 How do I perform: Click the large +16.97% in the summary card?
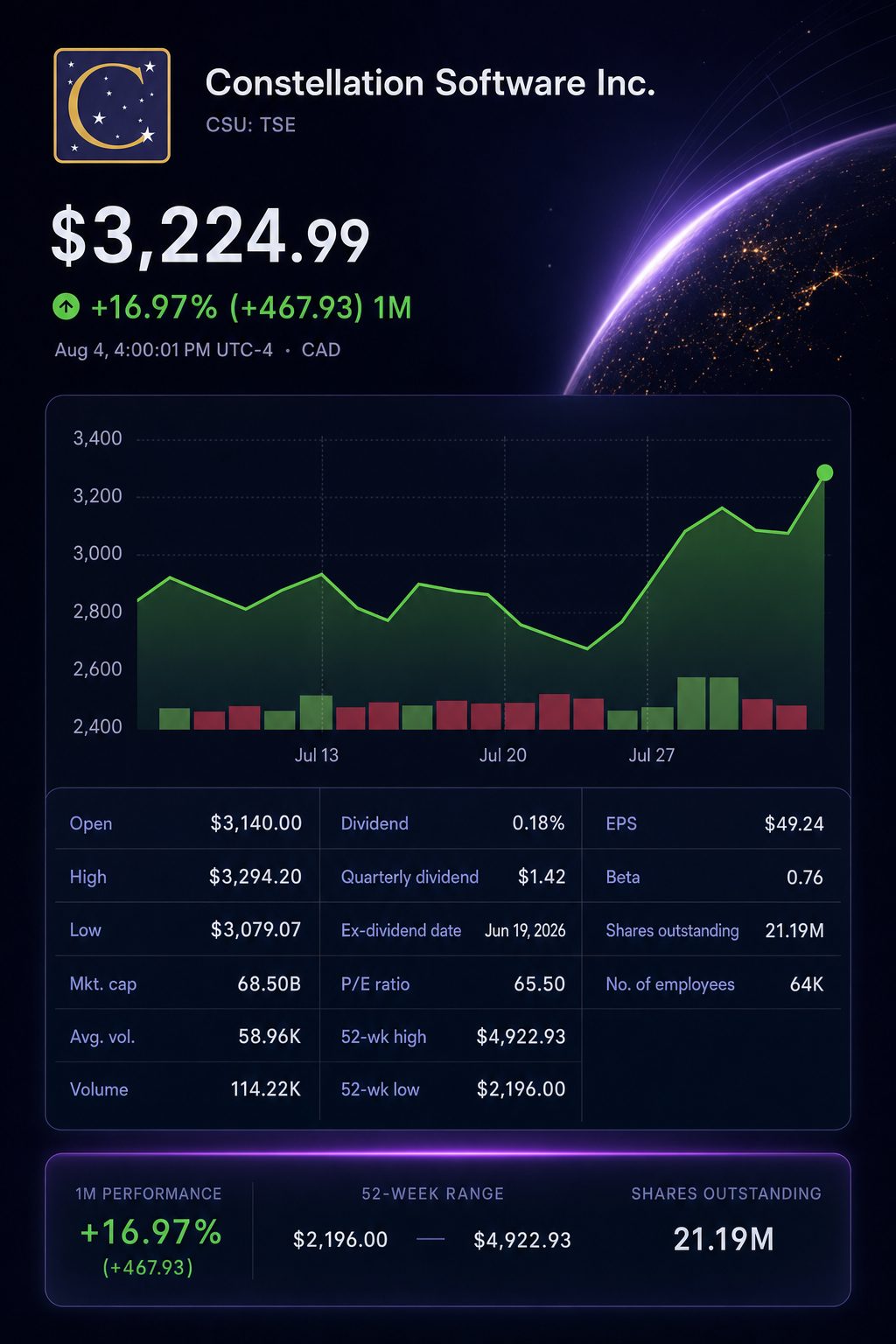pos(150,1232)
